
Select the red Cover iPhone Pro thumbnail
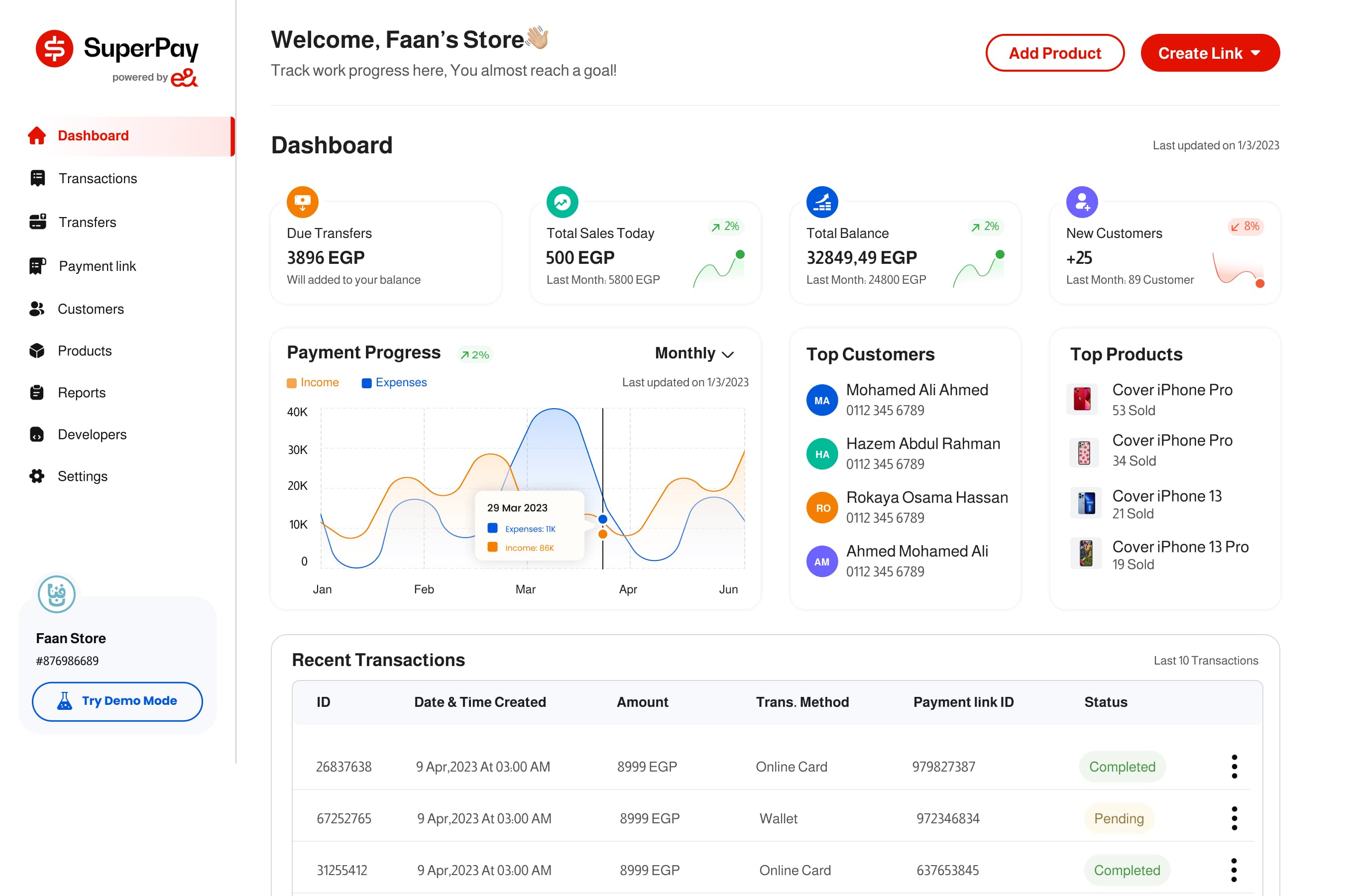coord(1082,399)
